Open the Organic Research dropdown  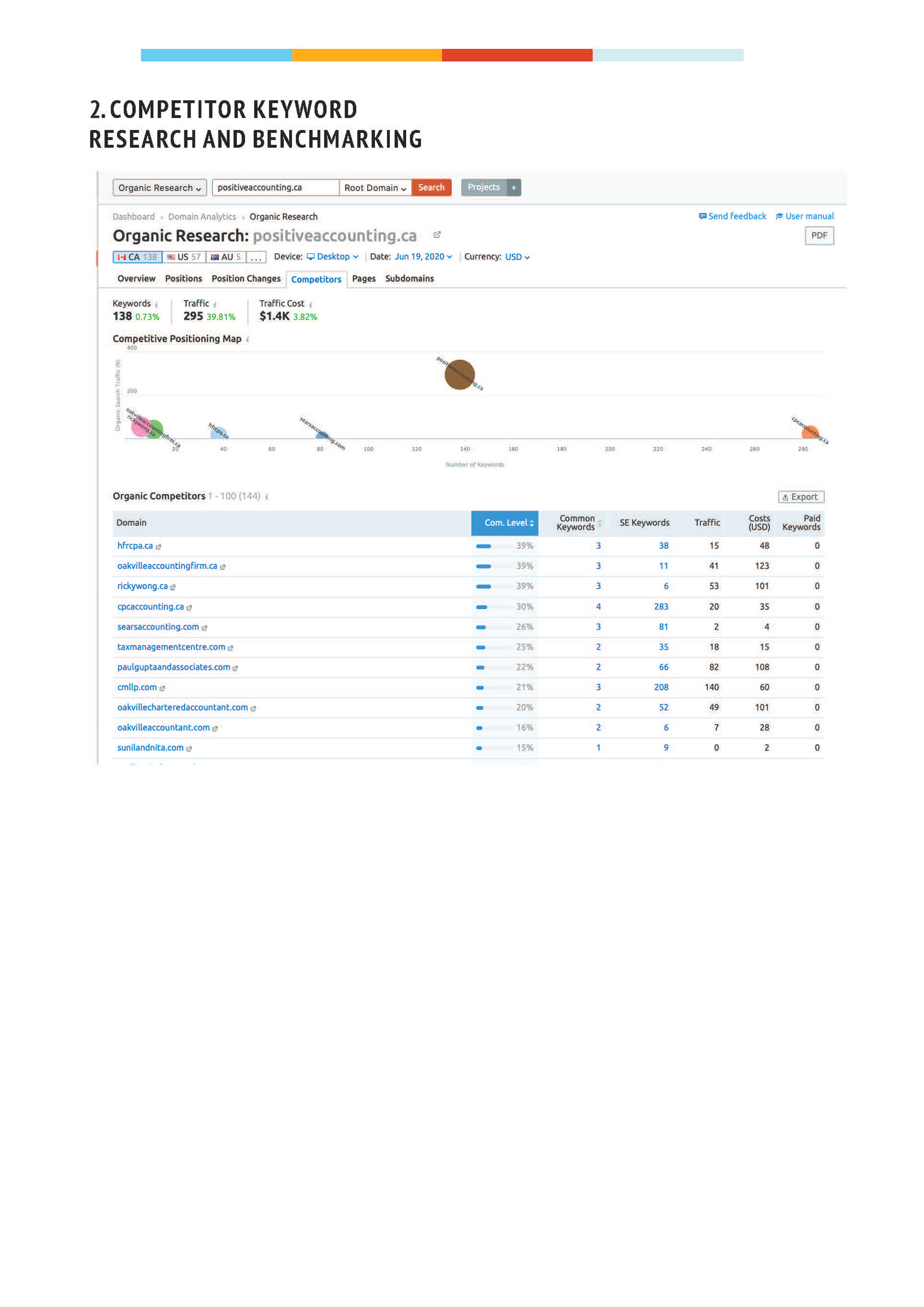(159, 188)
